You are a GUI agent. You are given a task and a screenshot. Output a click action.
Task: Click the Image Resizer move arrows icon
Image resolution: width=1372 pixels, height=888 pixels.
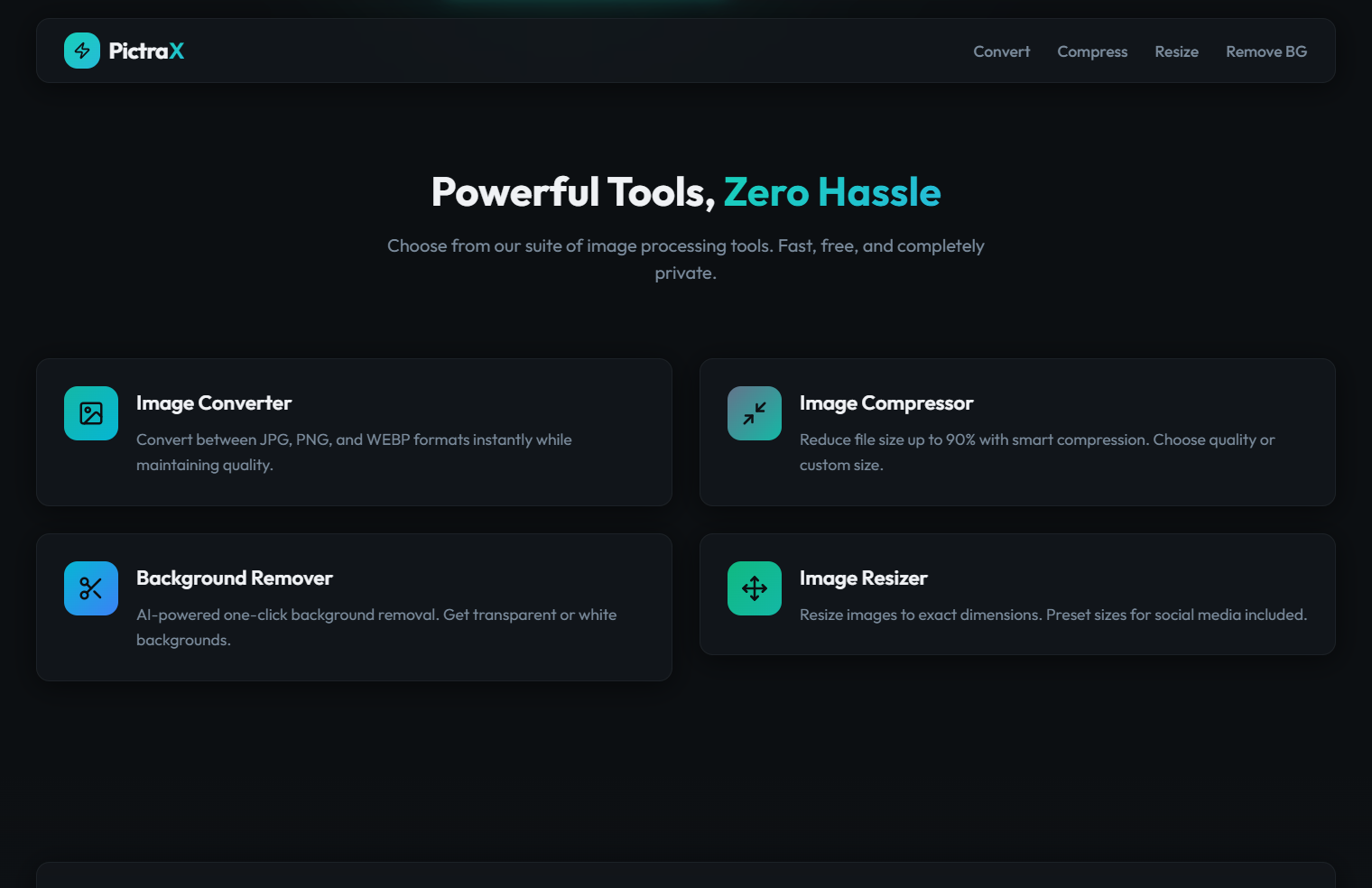[755, 588]
